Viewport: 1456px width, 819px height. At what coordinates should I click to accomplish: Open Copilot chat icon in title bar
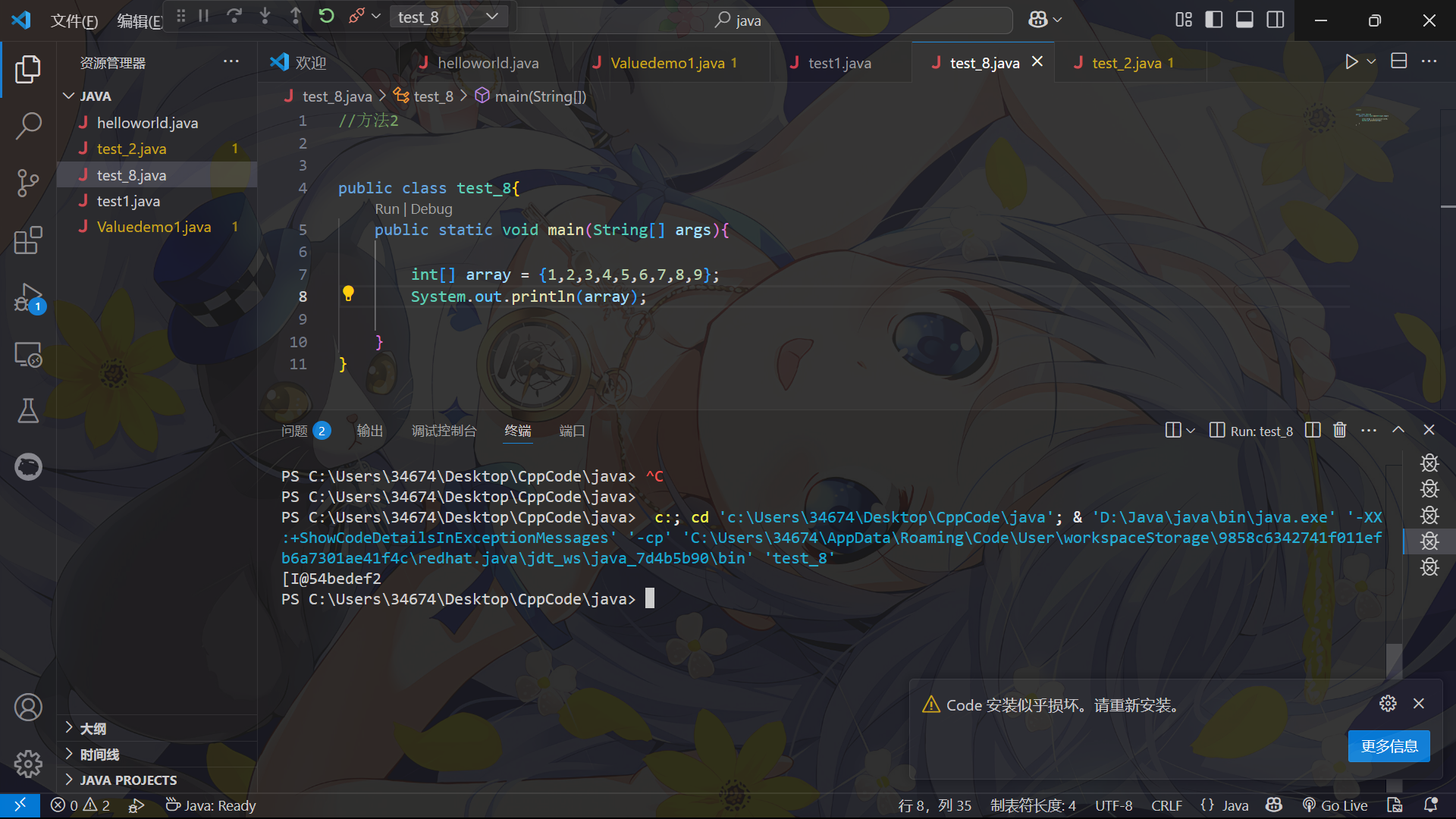1037,20
